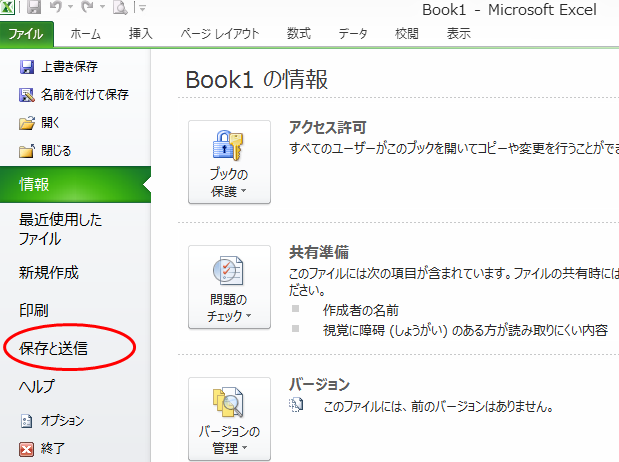Image resolution: width=619 pixels, height=462 pixels.
Task: Open the Redo history dropdown arrow
Action: (102, 7)
